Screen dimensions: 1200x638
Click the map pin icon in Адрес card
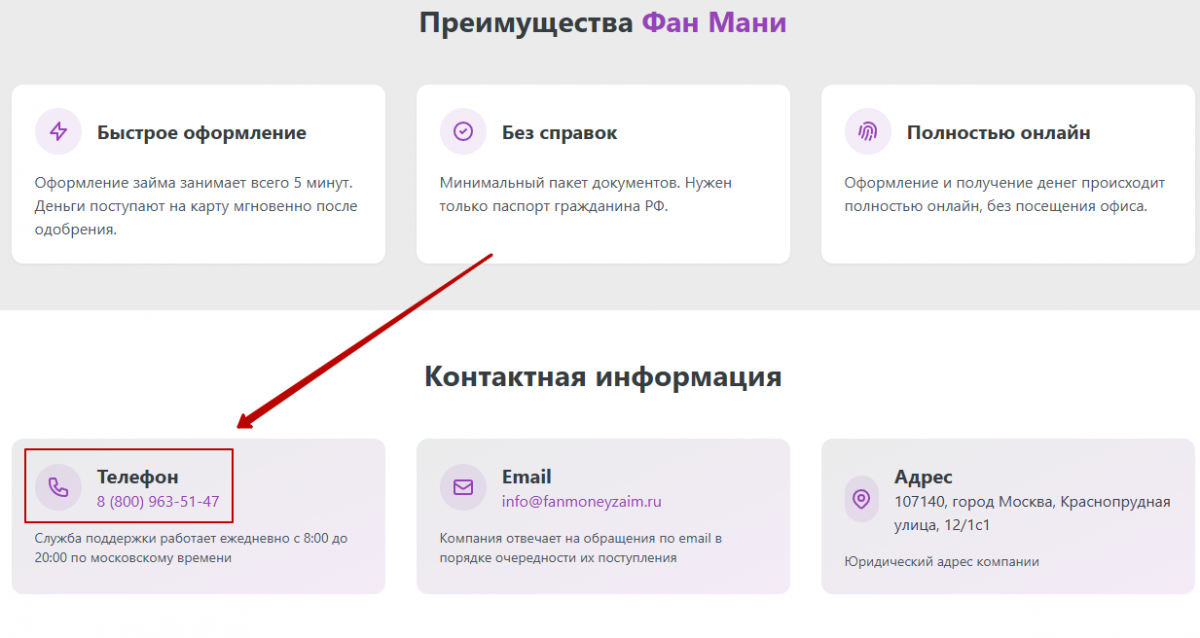click(861, 498)
